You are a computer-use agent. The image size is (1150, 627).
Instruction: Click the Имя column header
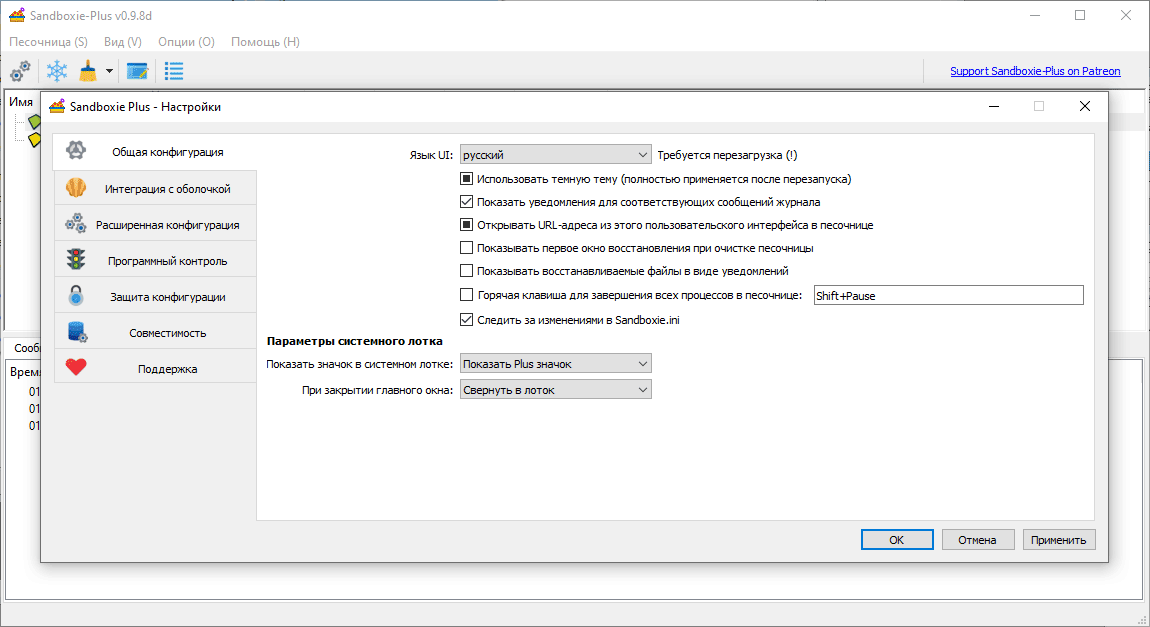(x=21, y=102)
